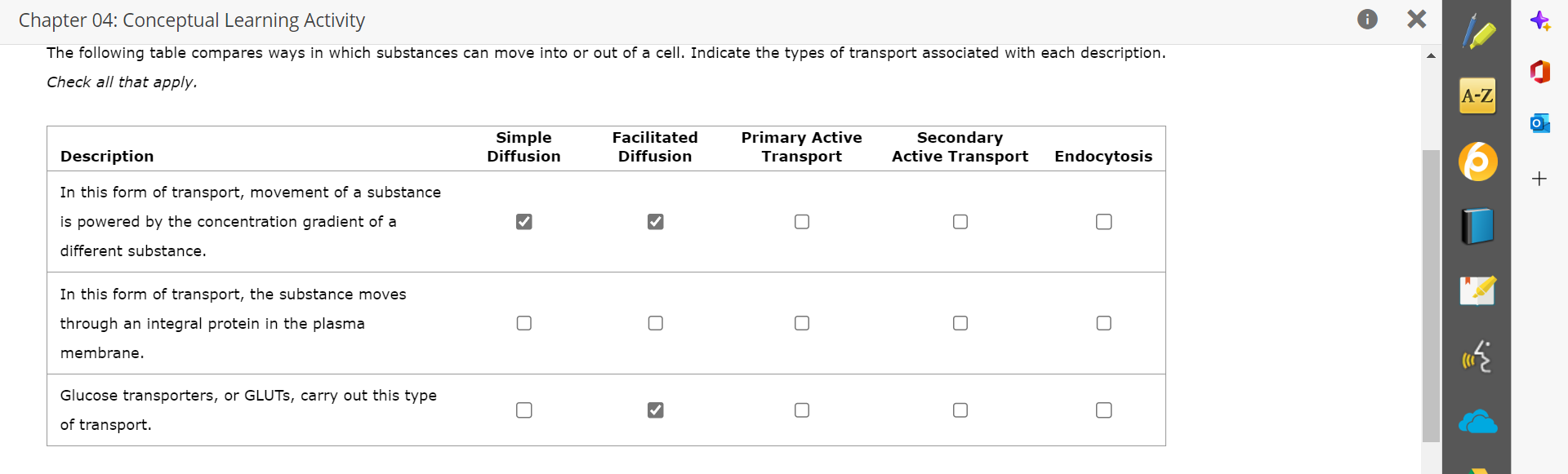
Task: Close the Conceptual Learning Activity
Action: pos(1417,20)
